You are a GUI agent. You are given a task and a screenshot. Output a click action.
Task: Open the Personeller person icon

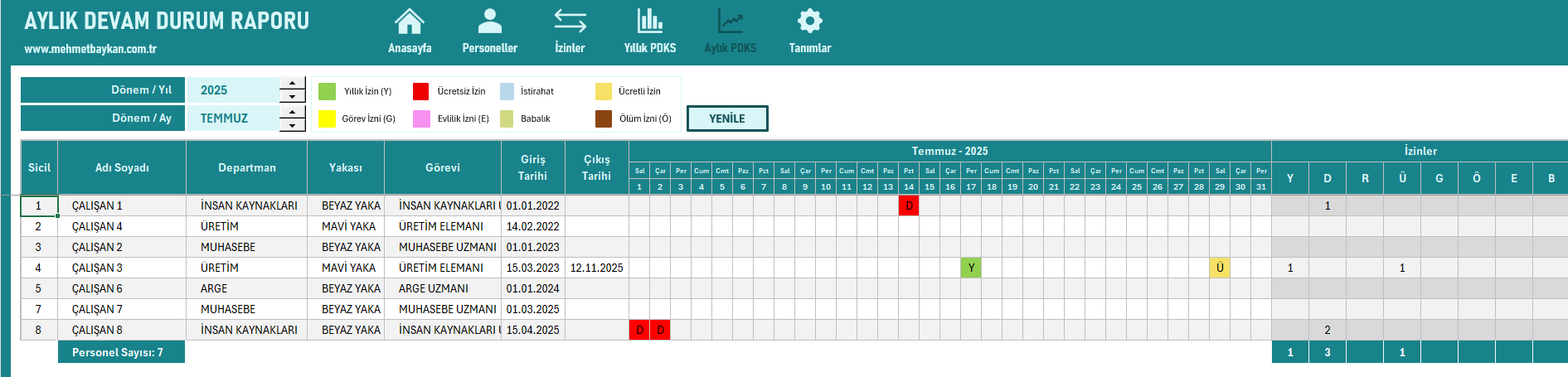pos(490,21)
